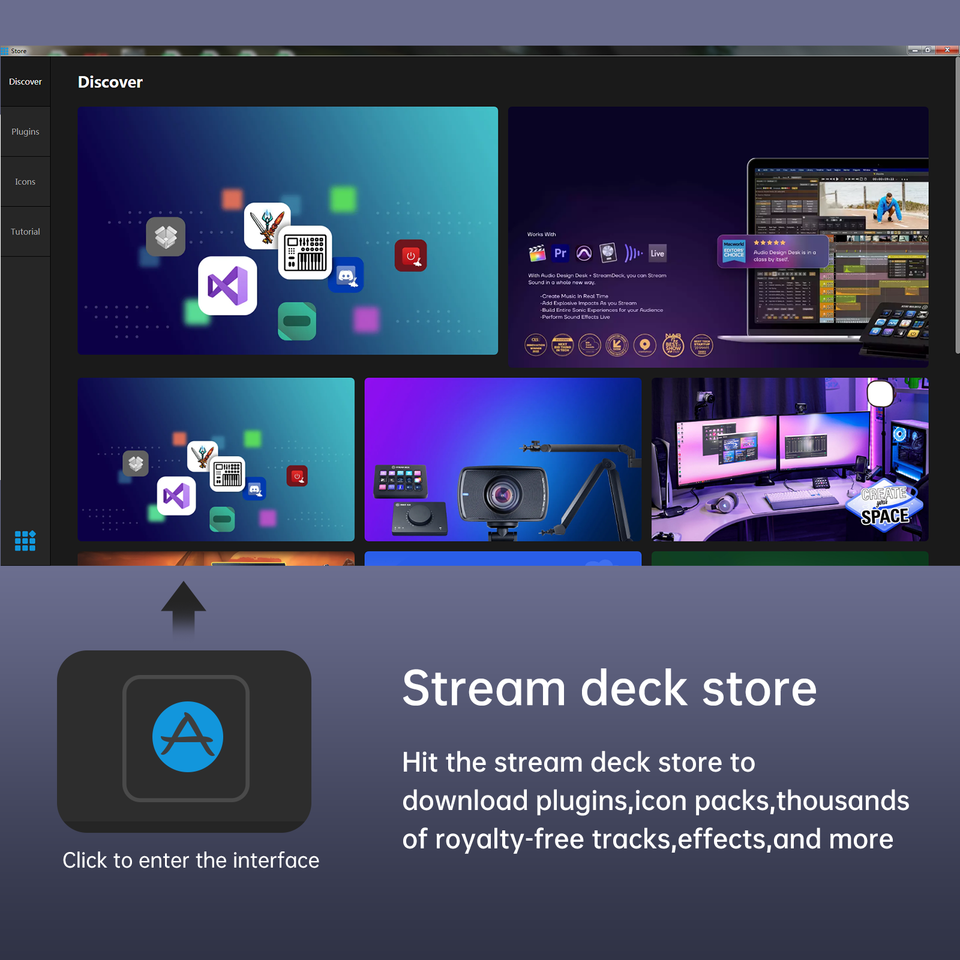Click the MIDI keyboard icon in the large banner
The height and width of the screenshot is (960, 960).
click(x=305, y=252)
